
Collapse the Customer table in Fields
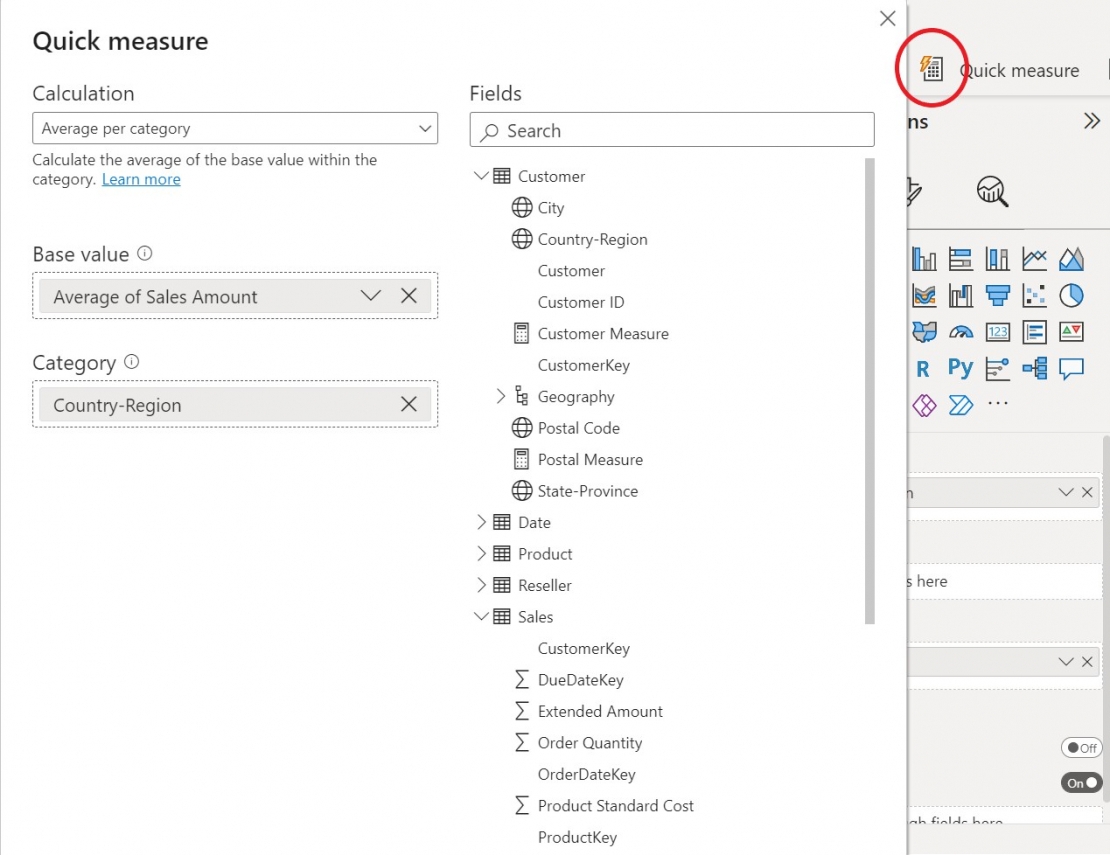(x=481, y=175)
